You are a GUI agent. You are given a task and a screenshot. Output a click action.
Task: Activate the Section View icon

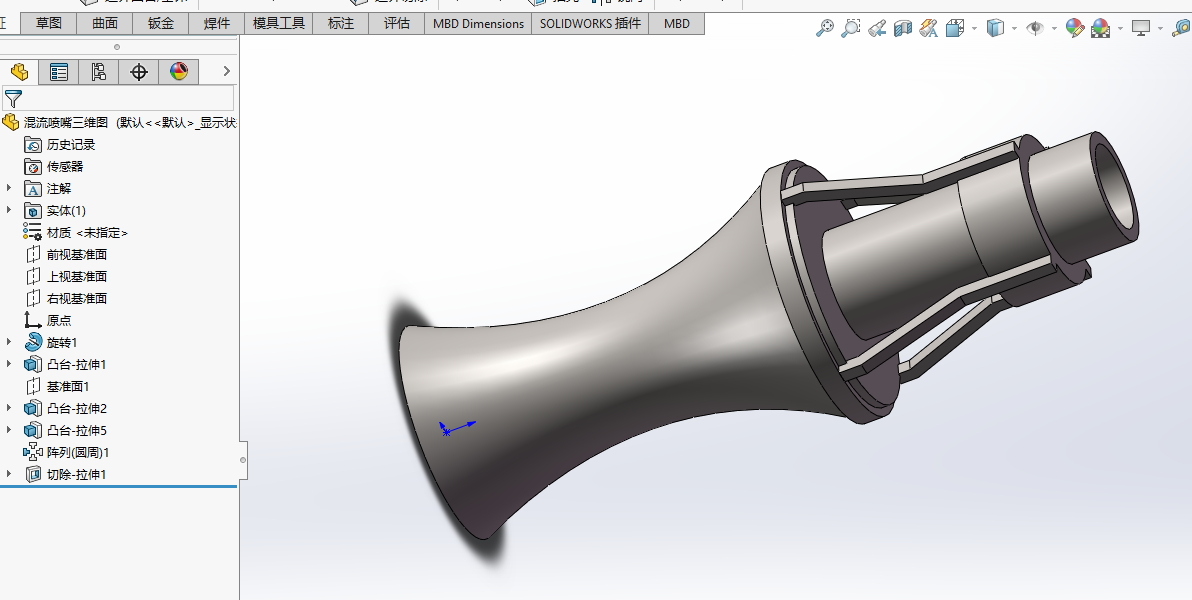[903, 29]
